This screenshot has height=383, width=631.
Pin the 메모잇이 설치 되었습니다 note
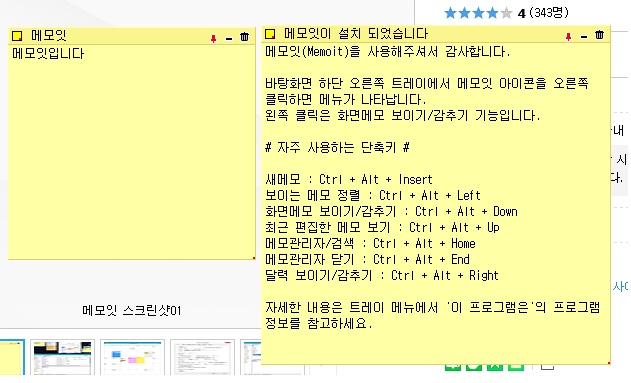tap(568, 37)
